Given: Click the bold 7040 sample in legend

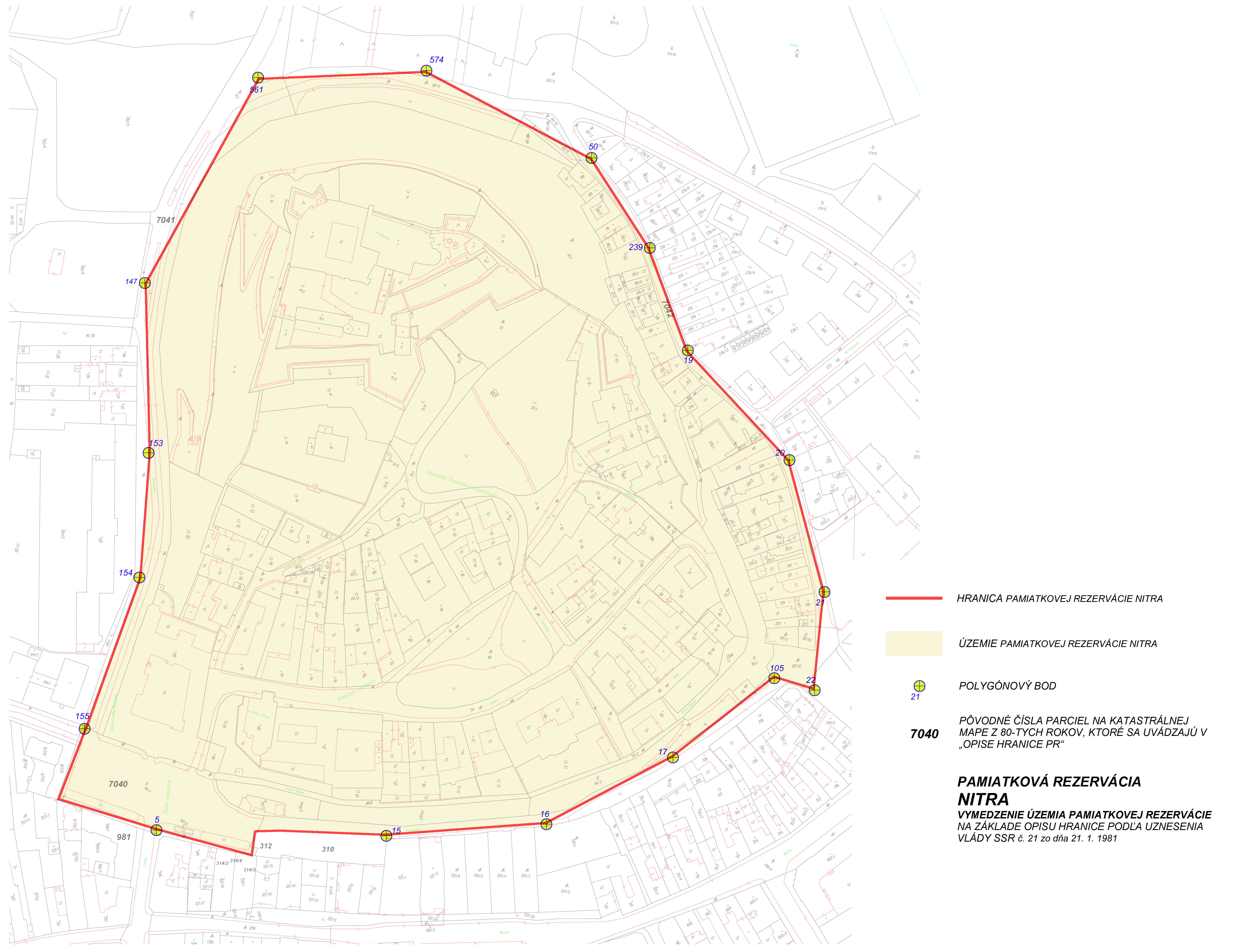Looking at the screenshot, I should pos(924,734).
